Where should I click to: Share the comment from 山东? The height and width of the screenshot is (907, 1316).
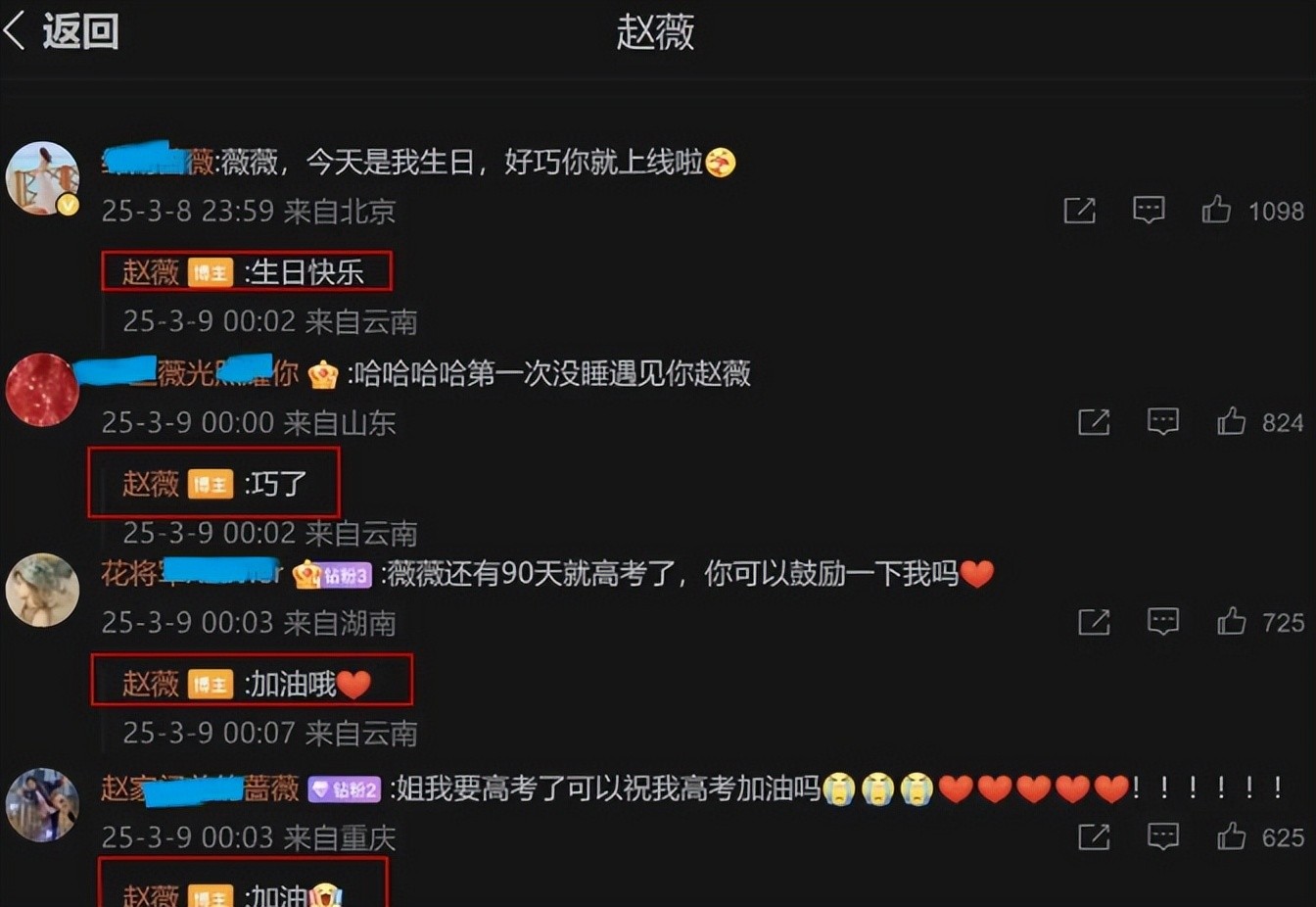click(x=1094, y=422)
